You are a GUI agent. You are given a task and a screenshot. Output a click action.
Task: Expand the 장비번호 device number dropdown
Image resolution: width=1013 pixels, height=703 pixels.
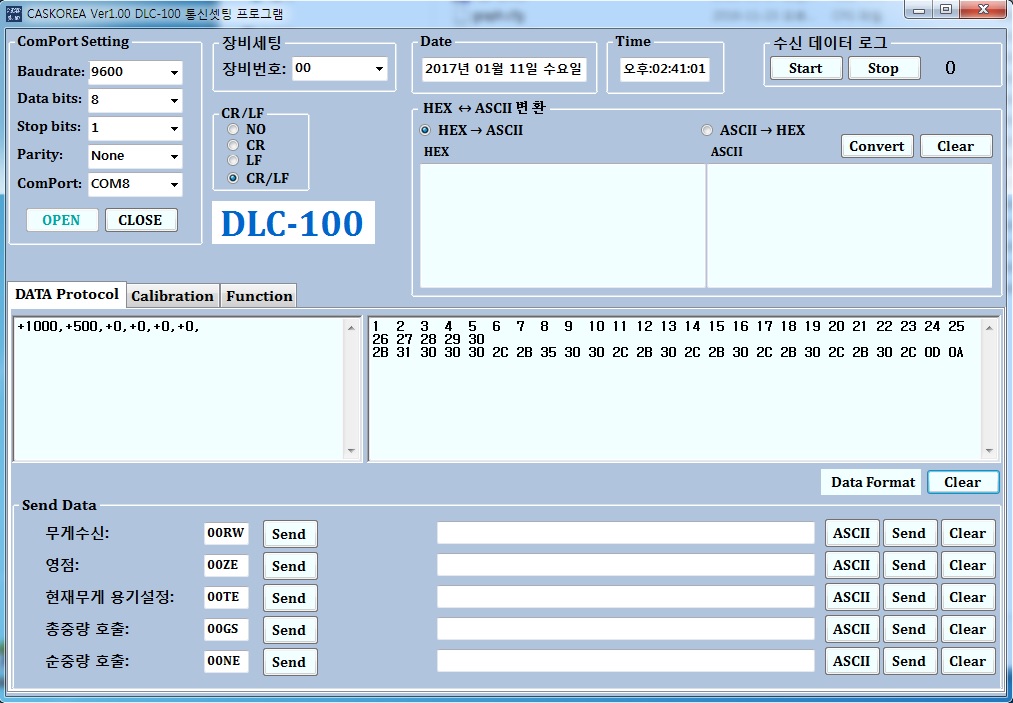click(x=379, y=68)
